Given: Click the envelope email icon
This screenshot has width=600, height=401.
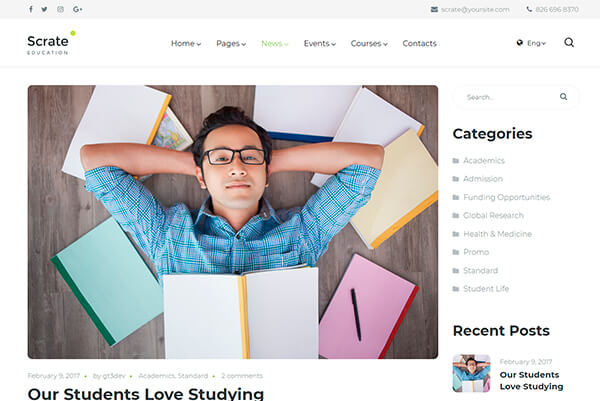Looking at the screenshot, I should point(434,9).
